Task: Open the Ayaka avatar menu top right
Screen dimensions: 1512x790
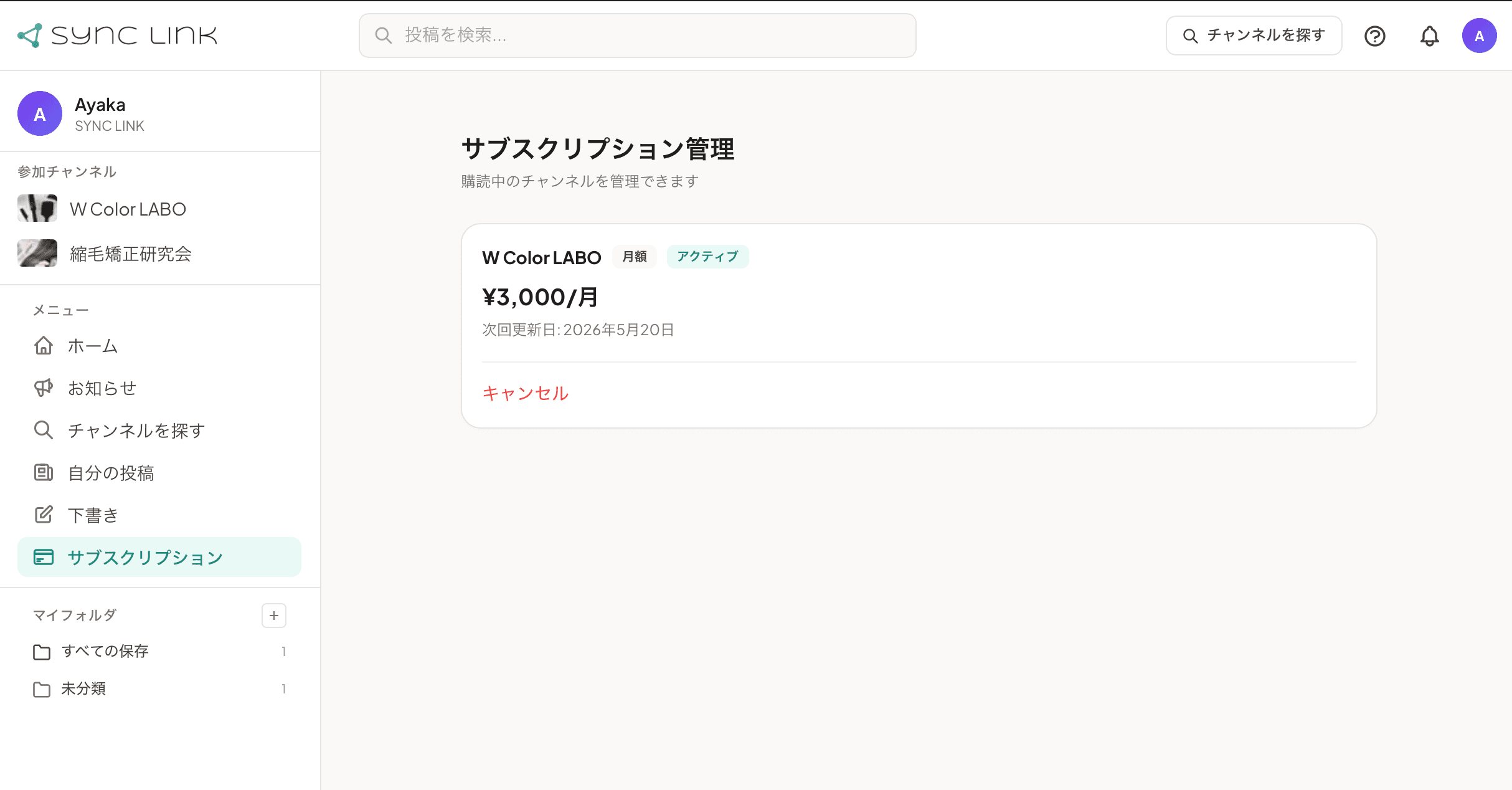Action: click(1480, 36)
